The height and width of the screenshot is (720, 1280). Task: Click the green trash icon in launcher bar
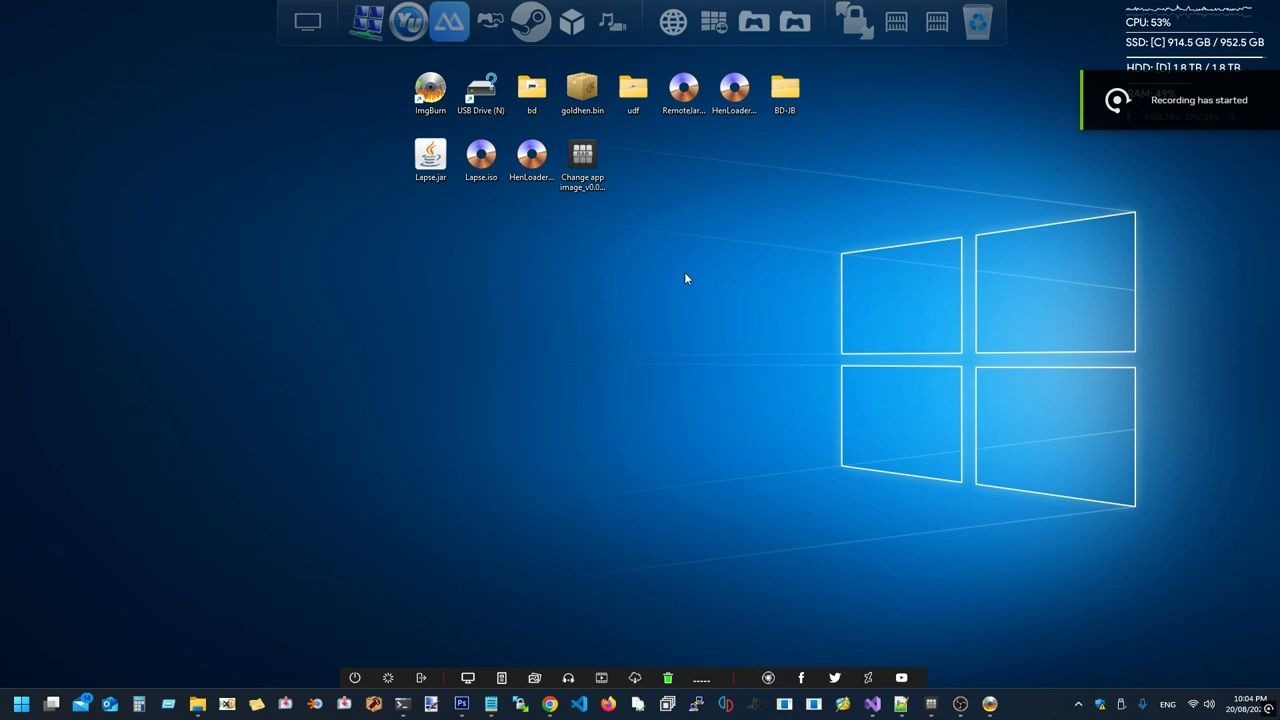(x=668, y=678)
